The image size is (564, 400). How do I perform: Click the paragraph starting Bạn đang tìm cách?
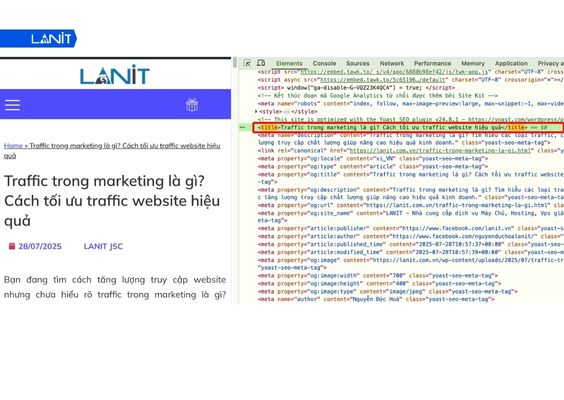pos(115,287)
